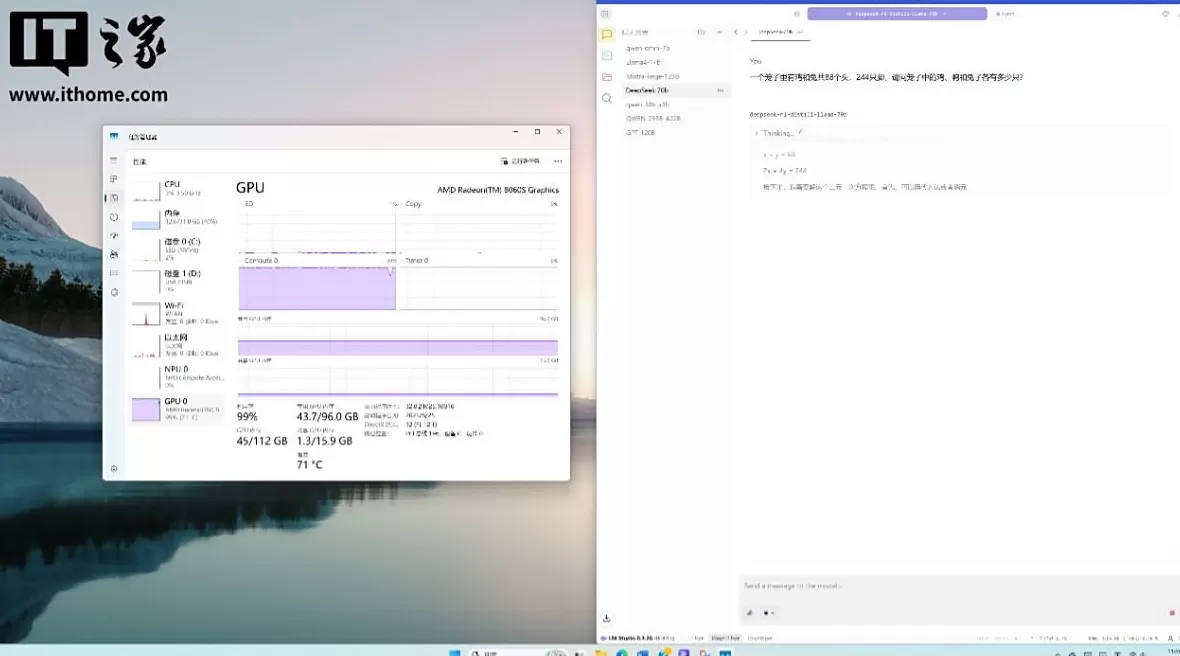The width and height of the screenshot is (1180, 656).
Task: Open the three-dots menu in Task Manager
Action: [558, 161]
